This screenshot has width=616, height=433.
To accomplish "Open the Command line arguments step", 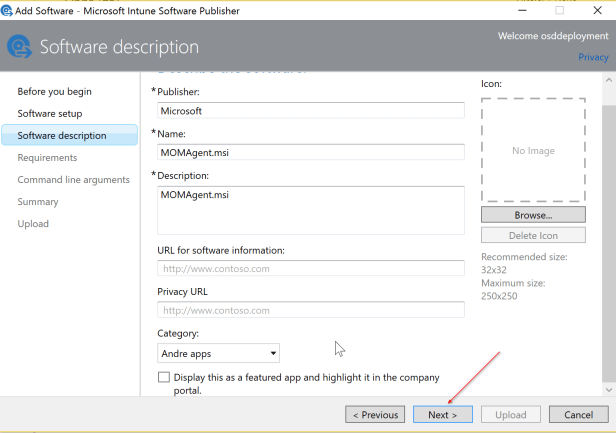I will [73, 180].
